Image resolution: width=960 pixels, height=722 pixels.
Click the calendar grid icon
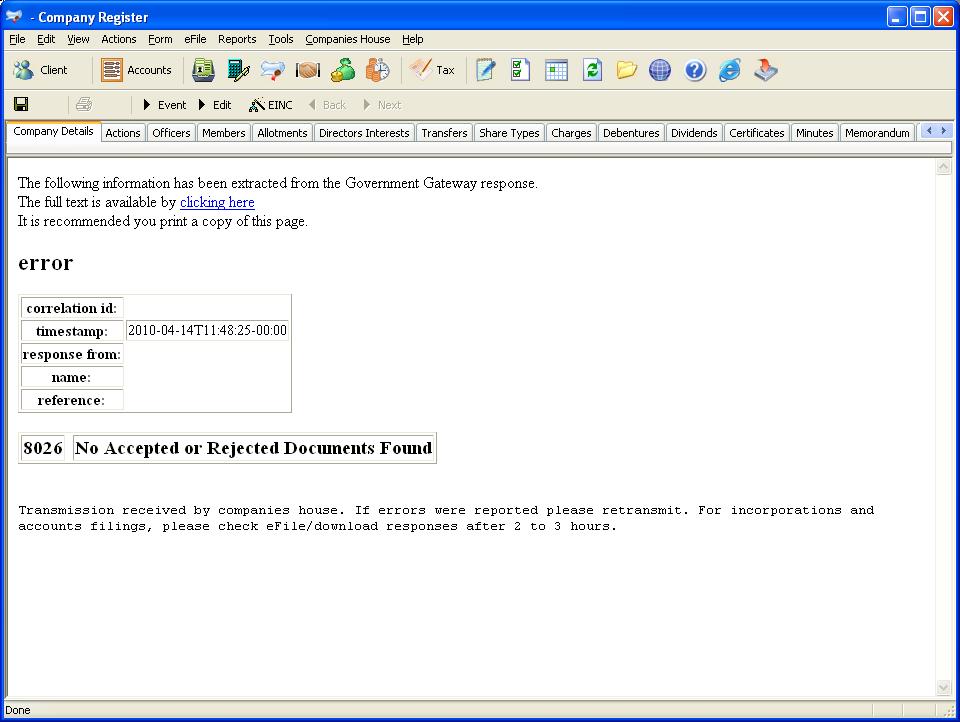556,70
